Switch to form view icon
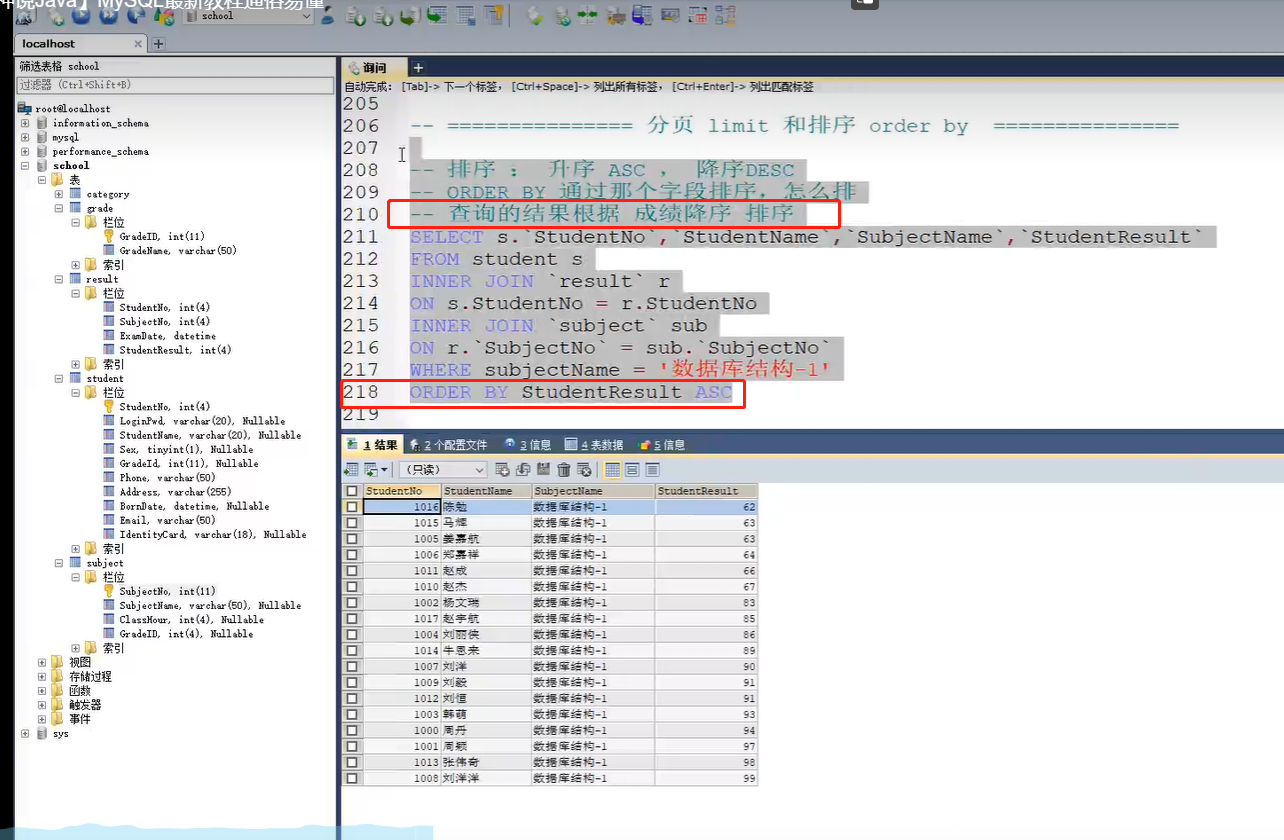 pos(632,468)
